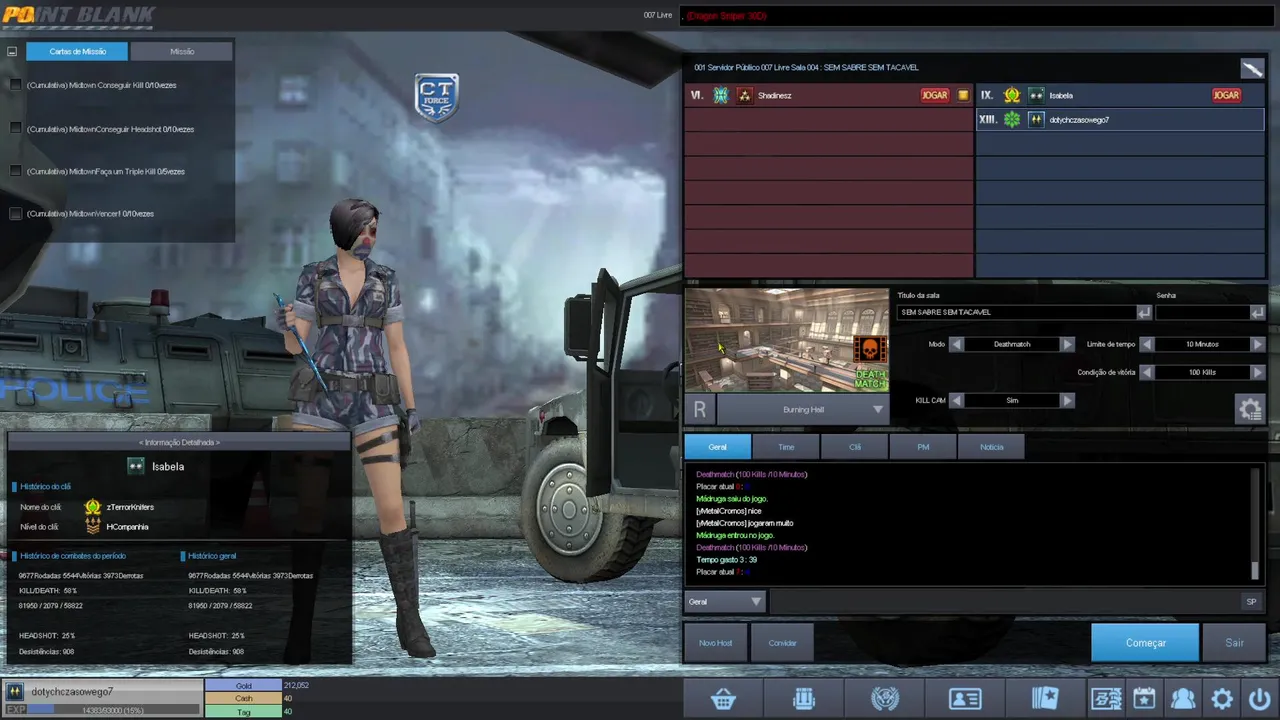Click the EXP progress bar
Viewport: 1280px width, 720px height.
[114, 709]
